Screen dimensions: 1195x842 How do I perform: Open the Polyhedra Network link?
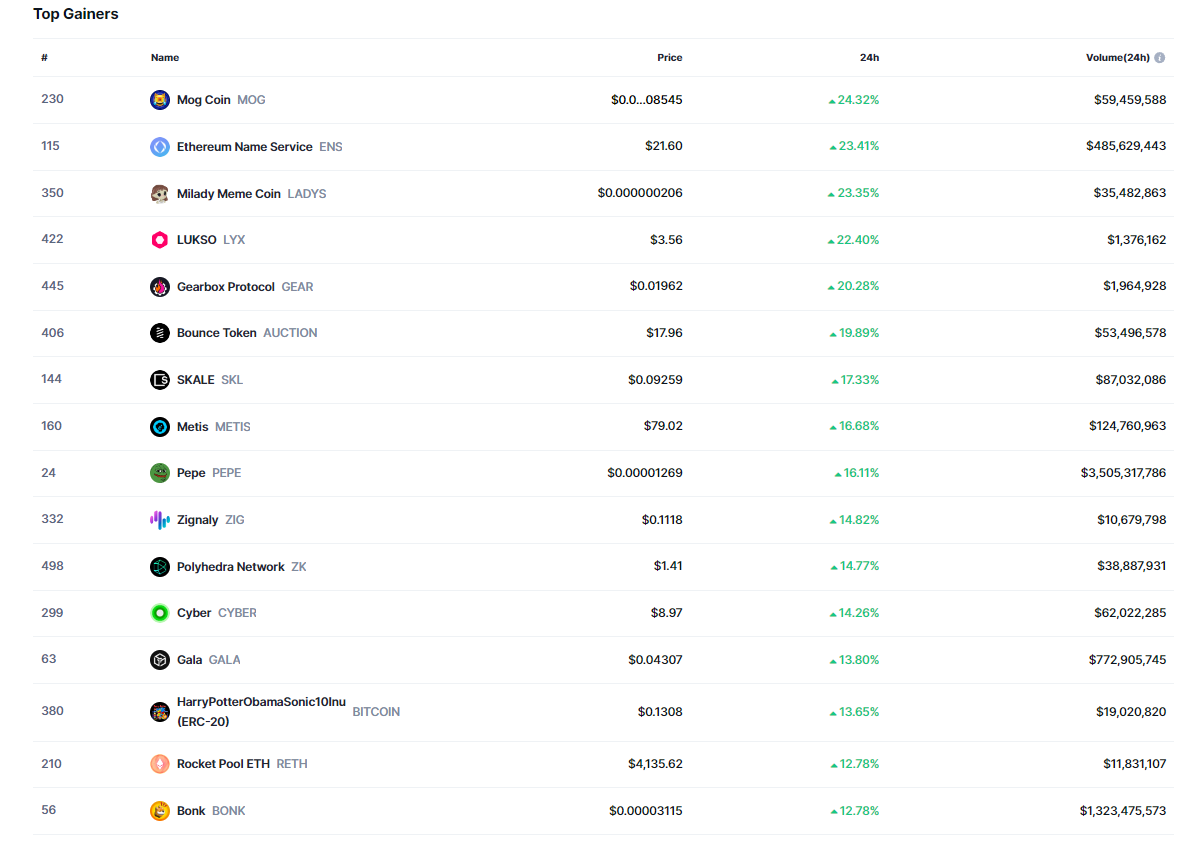231,567
